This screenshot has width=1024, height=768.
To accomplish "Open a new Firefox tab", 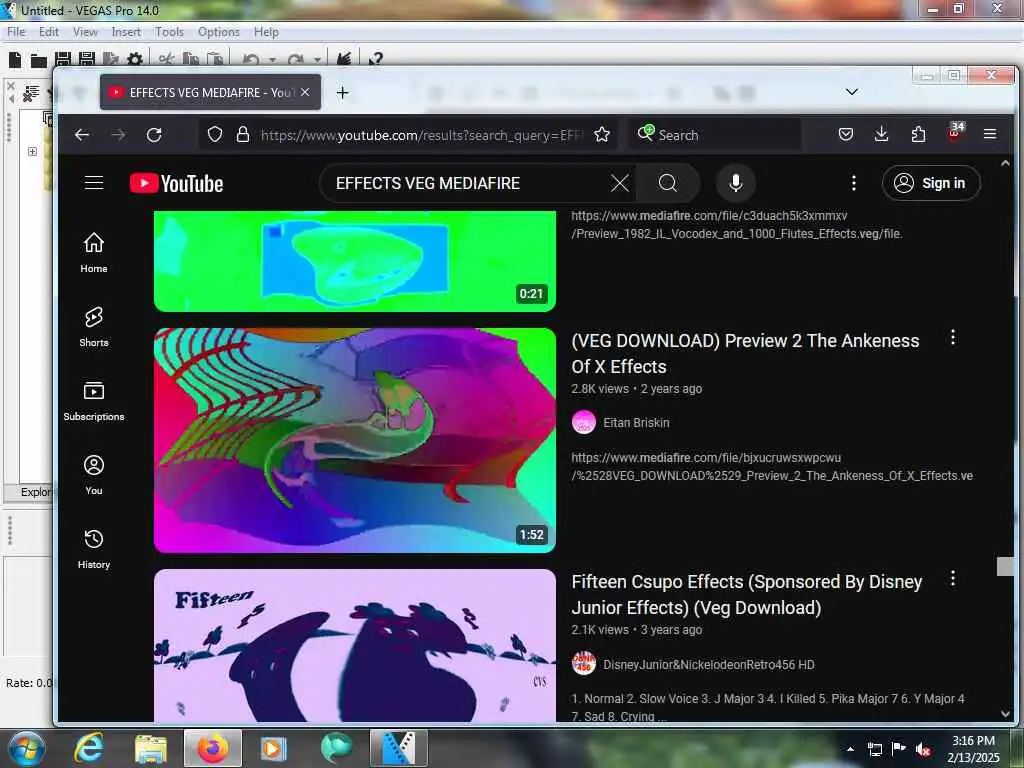I will tap(342, 93).
